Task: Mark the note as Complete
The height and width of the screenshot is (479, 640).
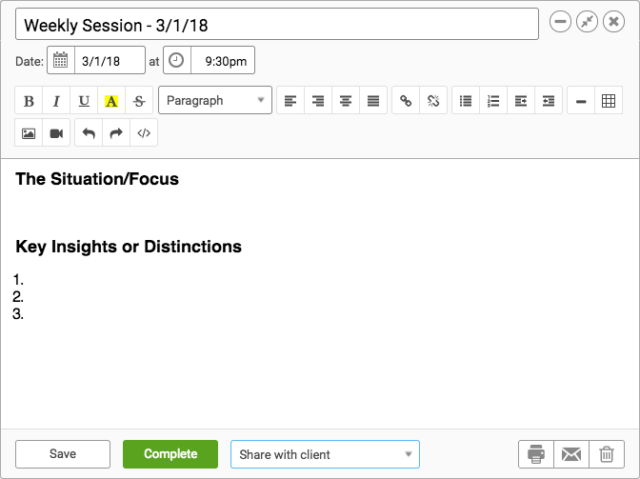Action: (x=170, y=454)
